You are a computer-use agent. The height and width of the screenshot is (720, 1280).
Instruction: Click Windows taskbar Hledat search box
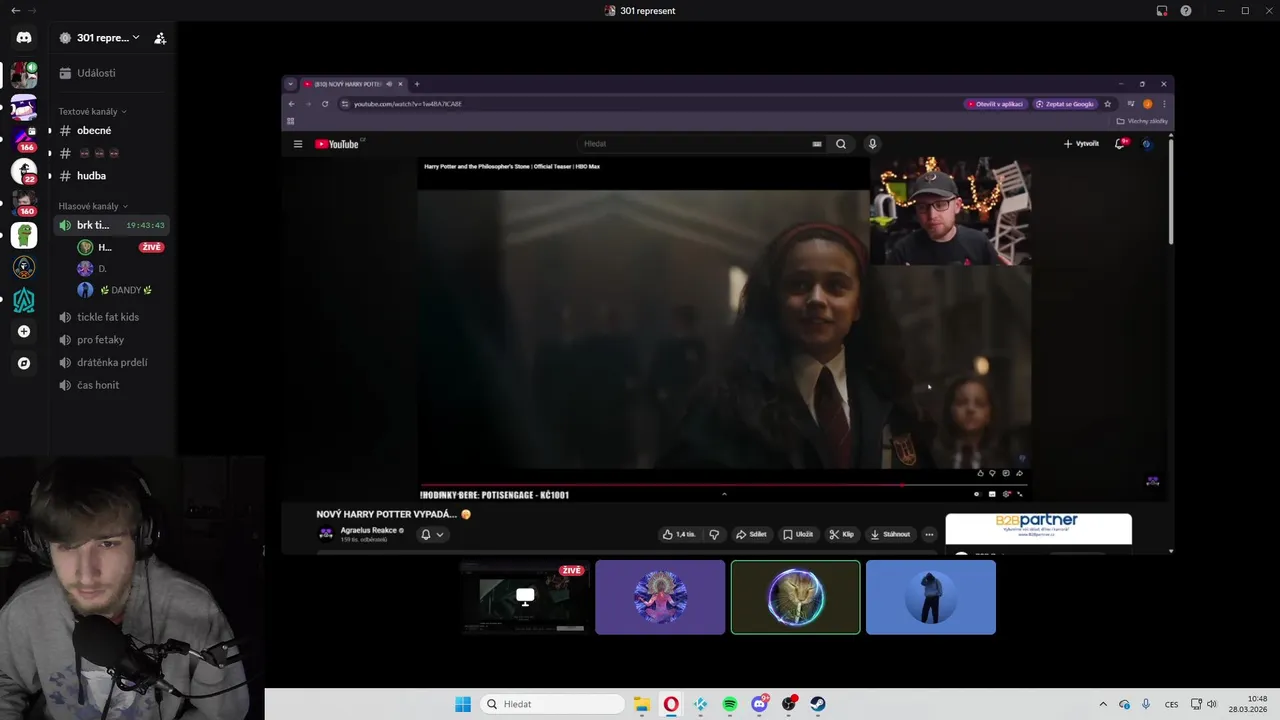(552, 704)
